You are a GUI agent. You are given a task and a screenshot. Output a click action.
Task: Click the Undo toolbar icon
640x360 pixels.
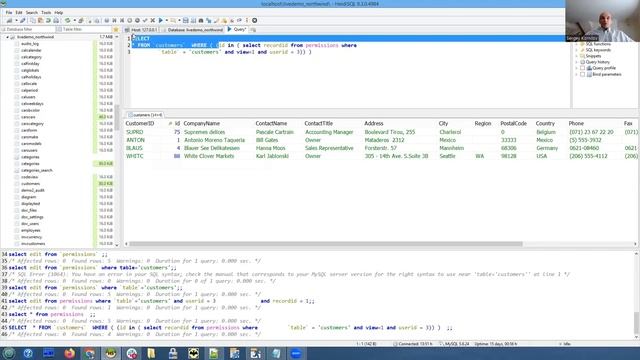[48, 20]
